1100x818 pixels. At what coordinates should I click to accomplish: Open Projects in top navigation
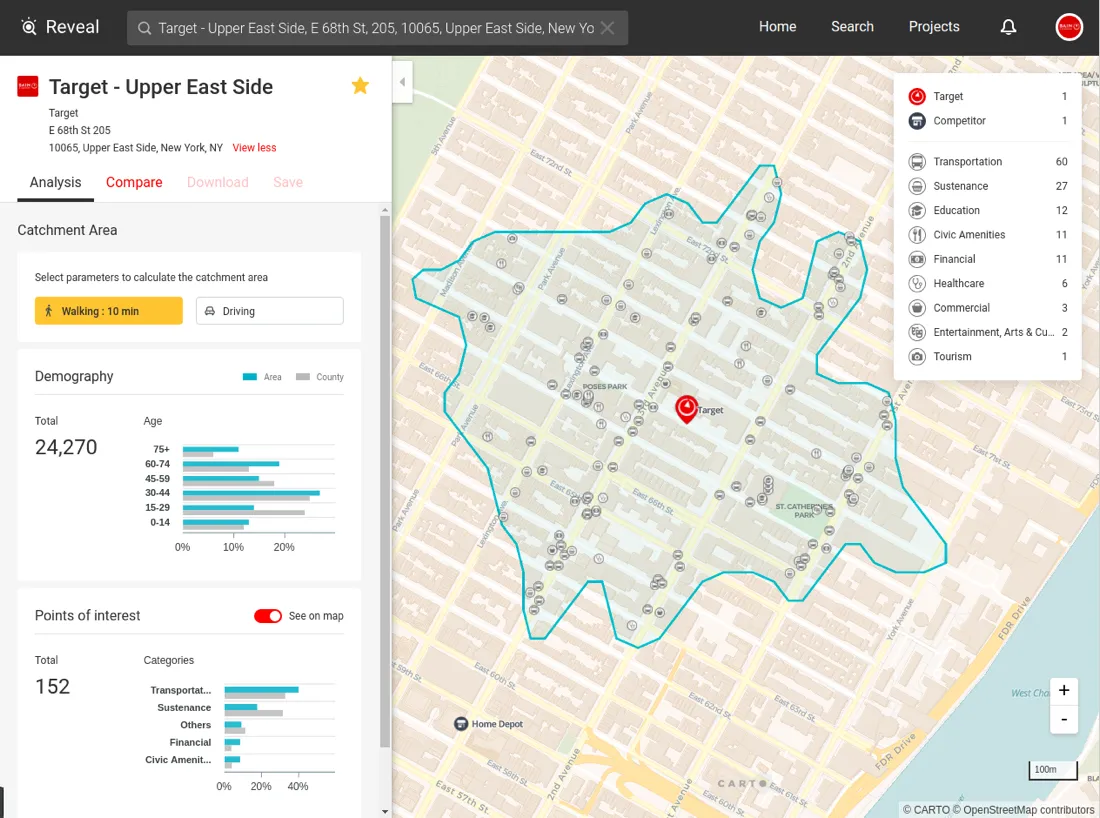[933, 27]
